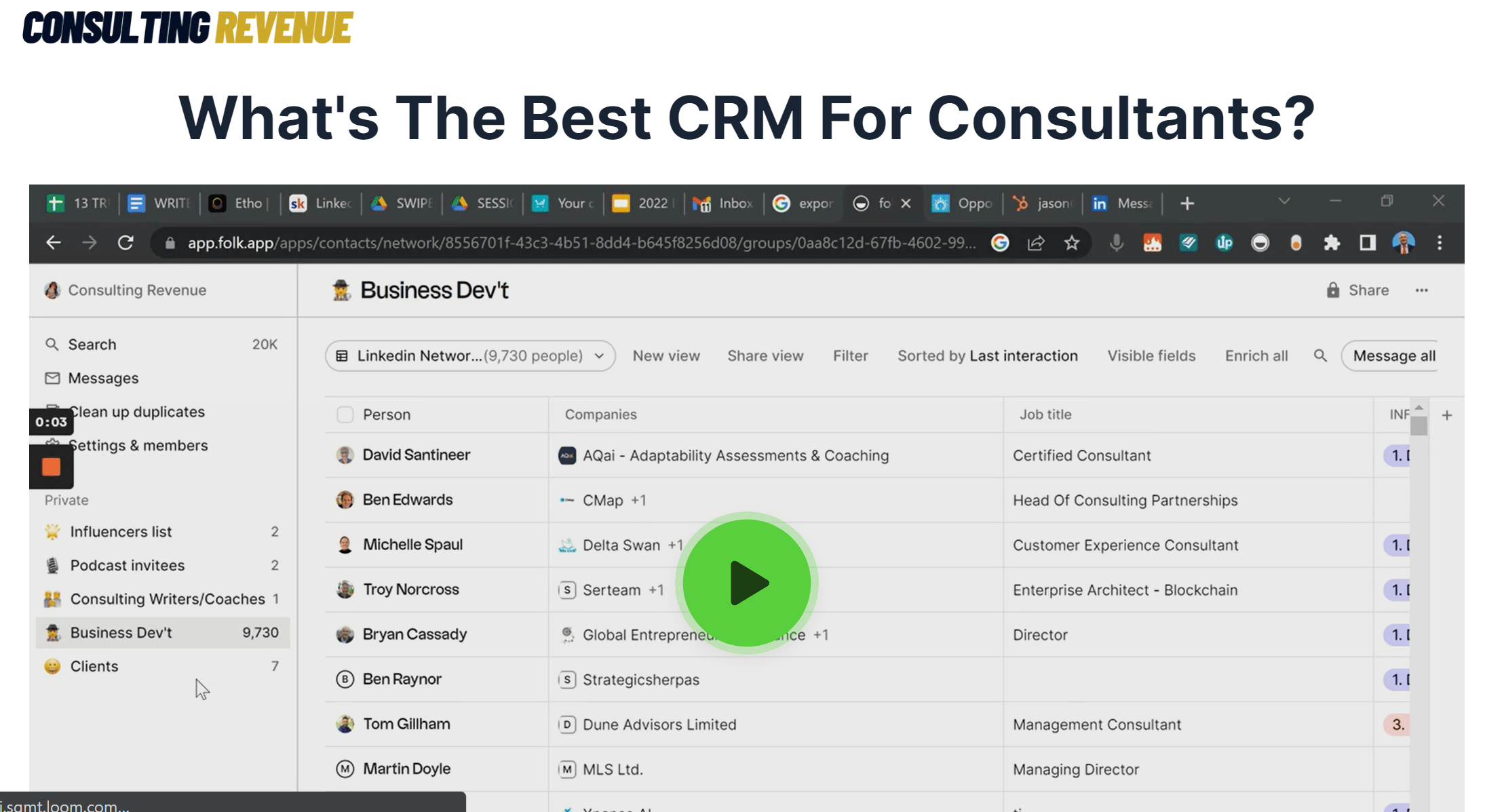The image size is (1504, 812).
Task: Click Martin Doyle's avatar icon
Action: pyautogui.click(x=345, y=769)
